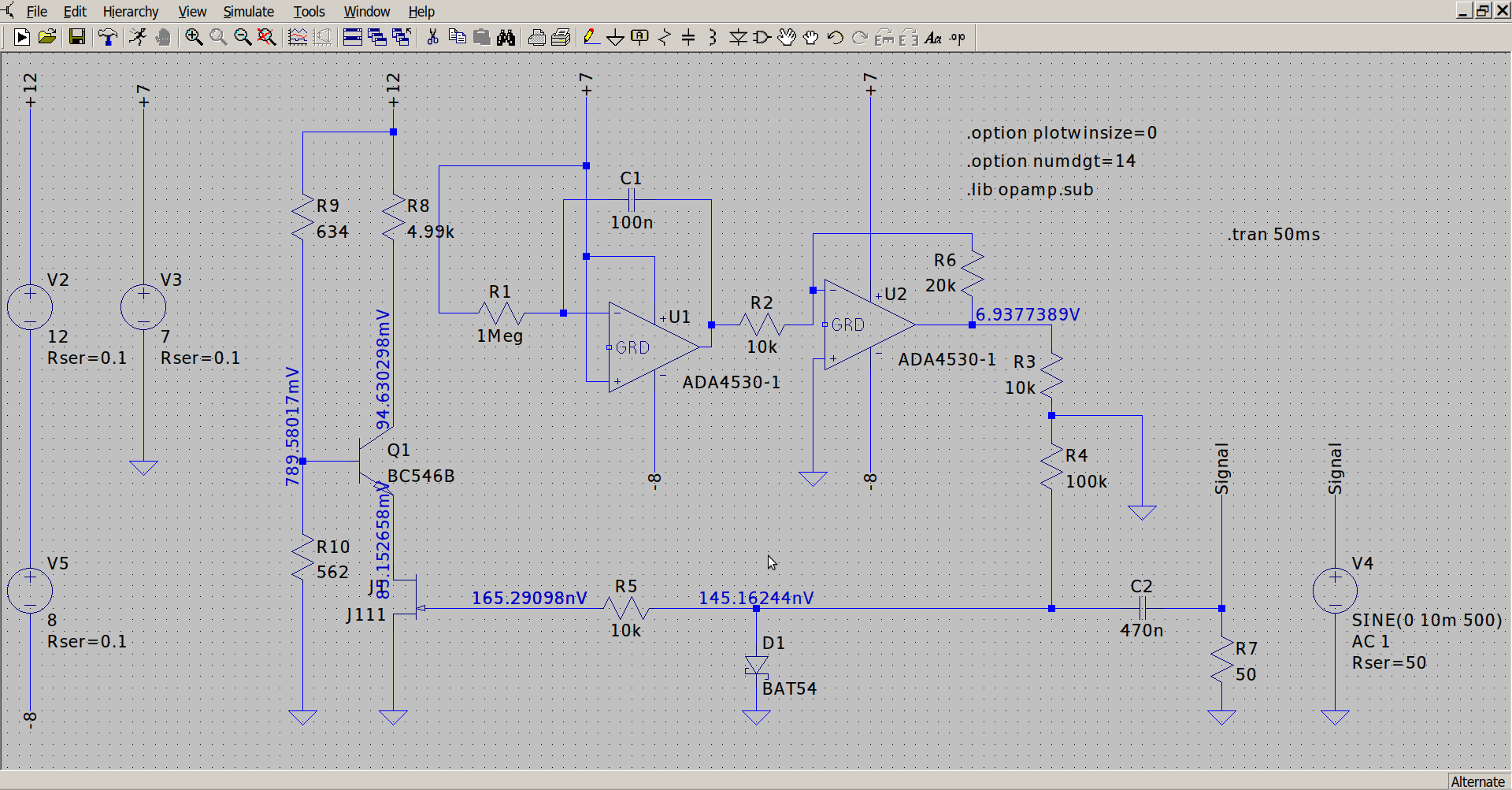Open the Simulate menu
1512x790 pixels.
249,11
